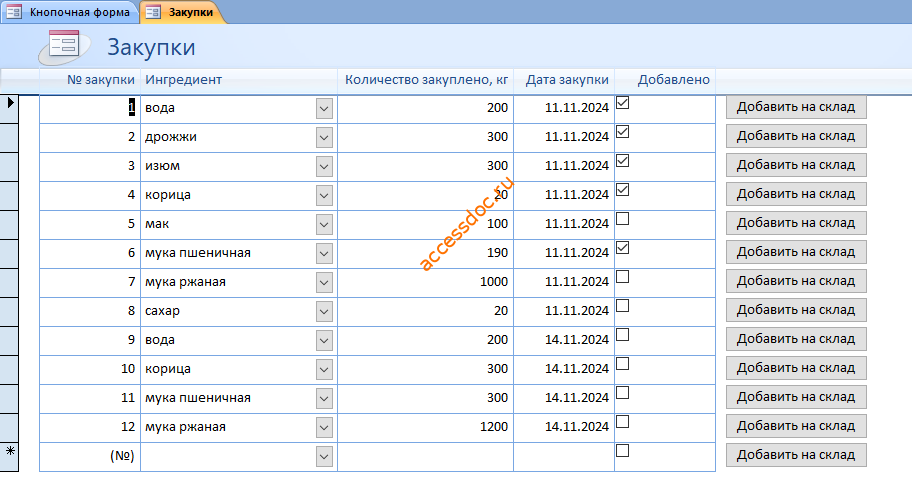912x487 pixels.
Task: Tick the Добавлено checkbox in the new record row
Action: tap(622, 451)
